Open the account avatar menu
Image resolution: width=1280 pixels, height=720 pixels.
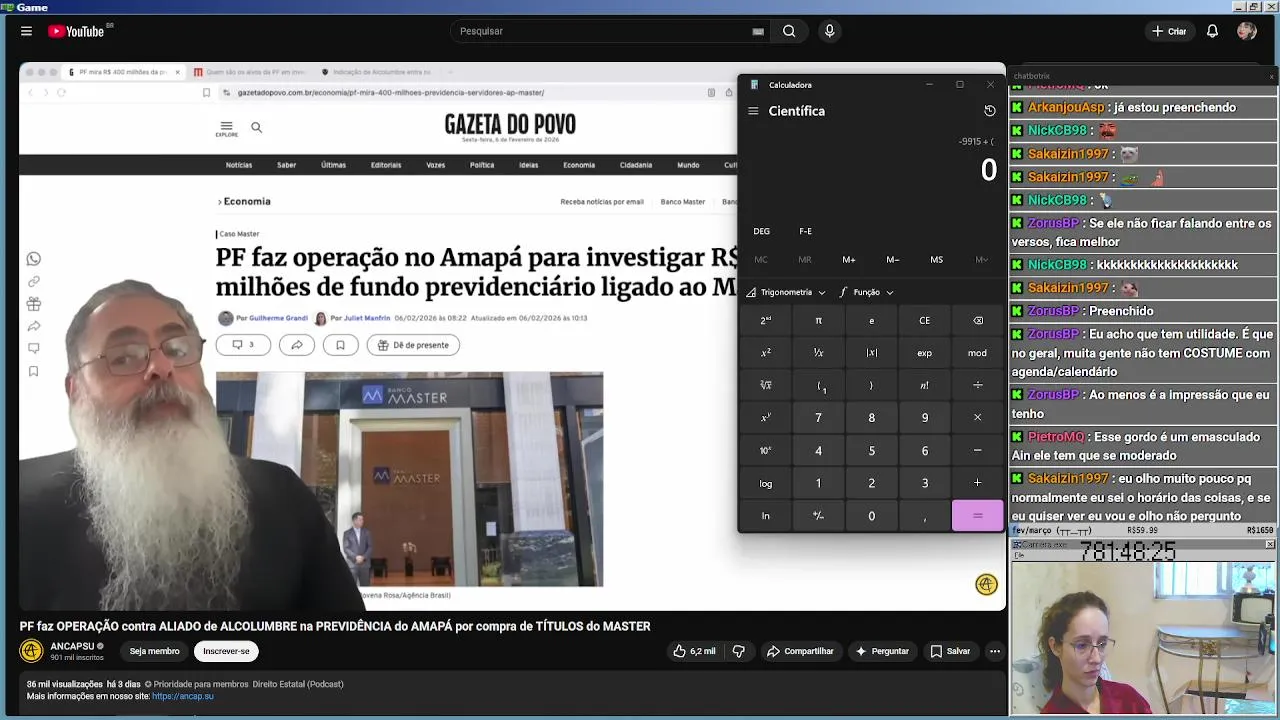[1246, 31]
